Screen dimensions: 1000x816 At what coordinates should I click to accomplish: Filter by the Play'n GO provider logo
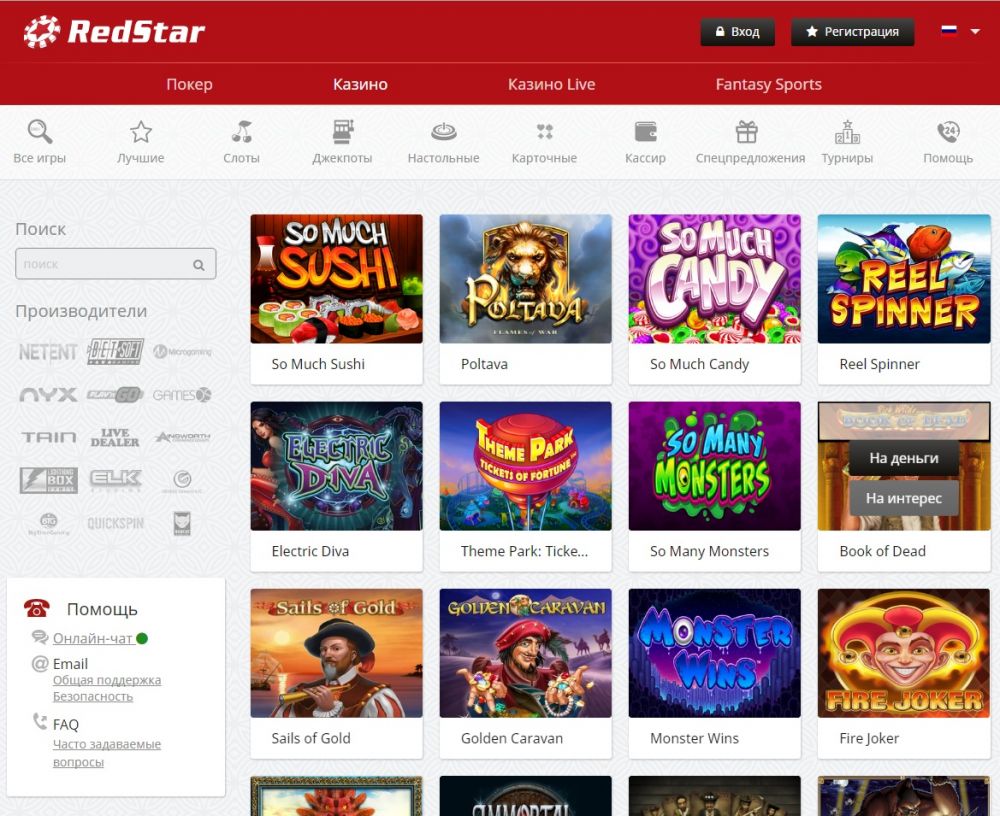[115, 395]
